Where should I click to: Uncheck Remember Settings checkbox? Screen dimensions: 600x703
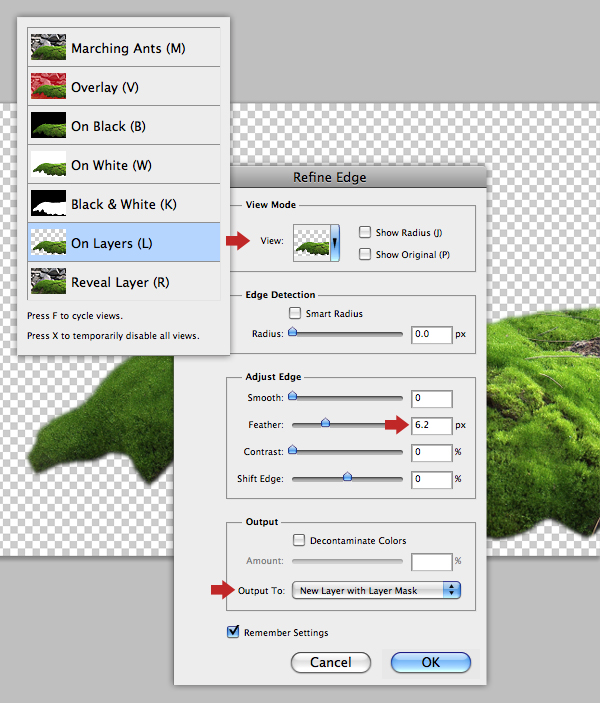[233, 632]
